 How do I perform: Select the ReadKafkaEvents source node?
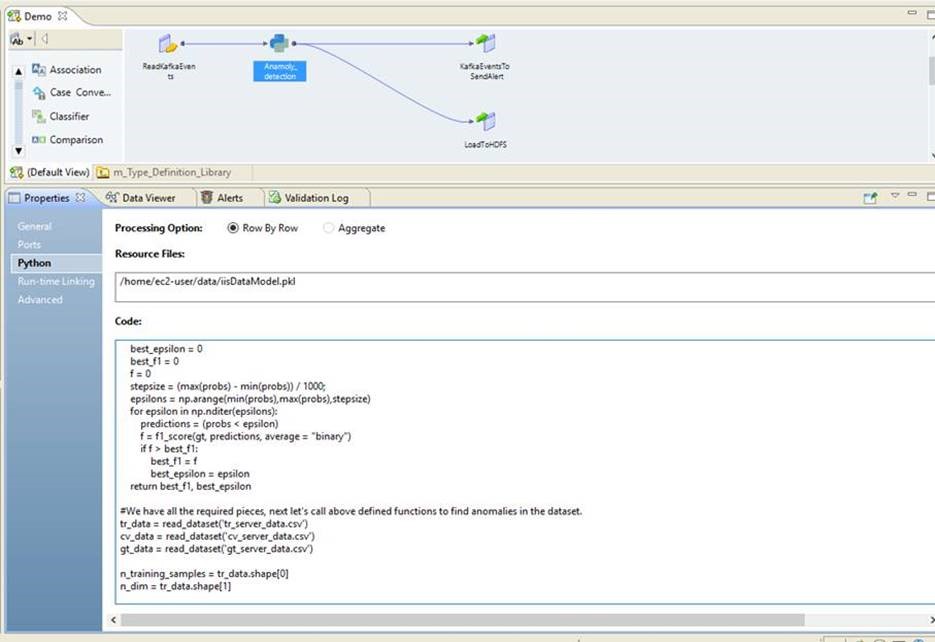[168, 45]
